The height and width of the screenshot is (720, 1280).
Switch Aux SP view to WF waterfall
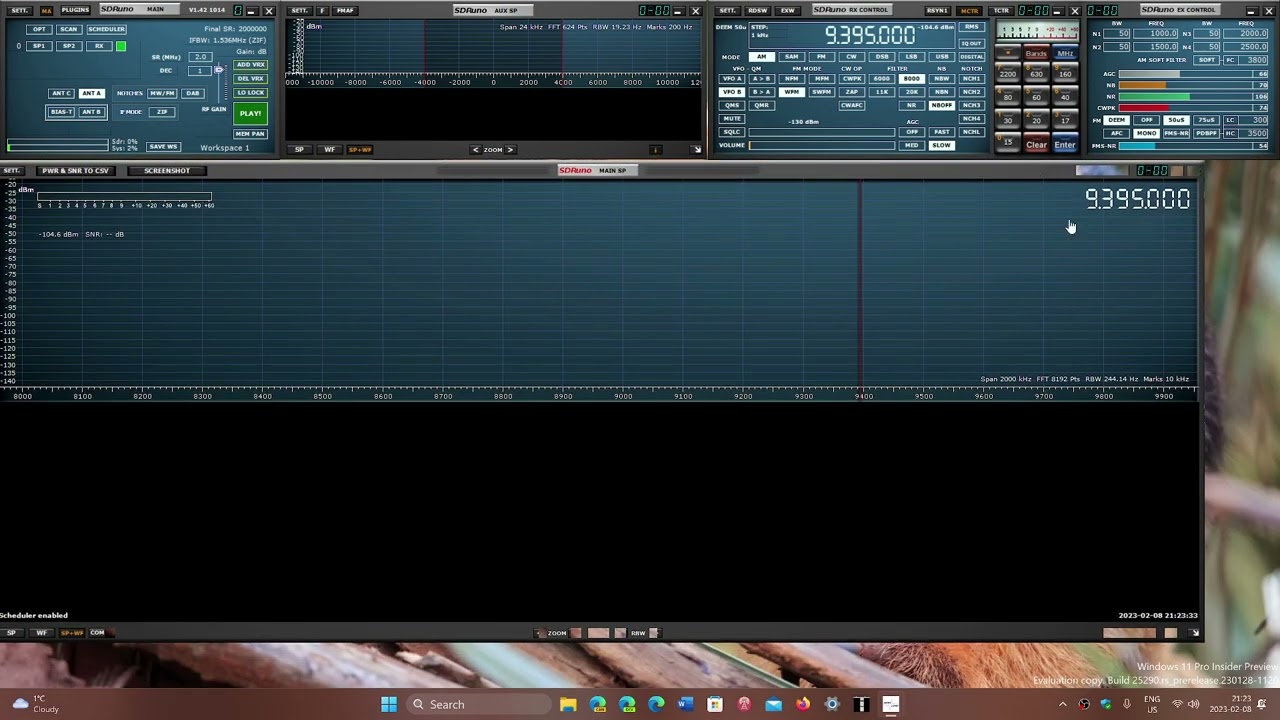coord(330,150)
